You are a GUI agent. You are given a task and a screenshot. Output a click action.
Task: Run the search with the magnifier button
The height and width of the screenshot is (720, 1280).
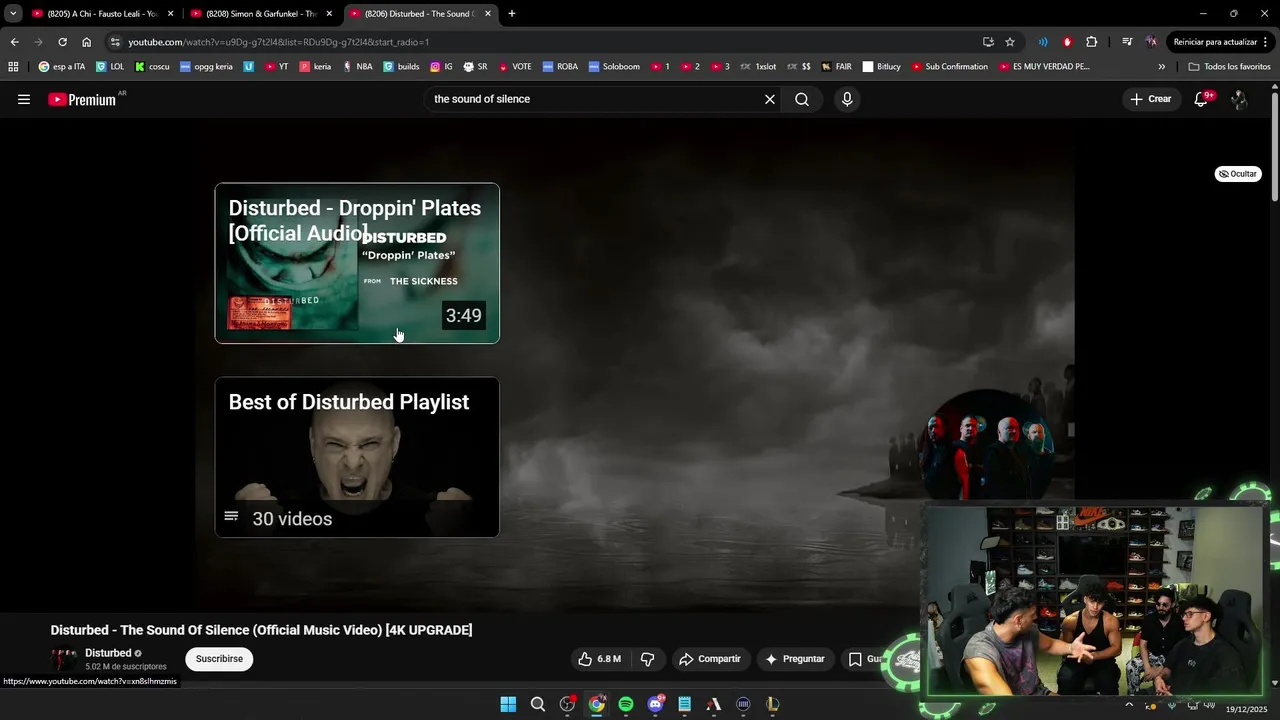[x=802, y=99]
